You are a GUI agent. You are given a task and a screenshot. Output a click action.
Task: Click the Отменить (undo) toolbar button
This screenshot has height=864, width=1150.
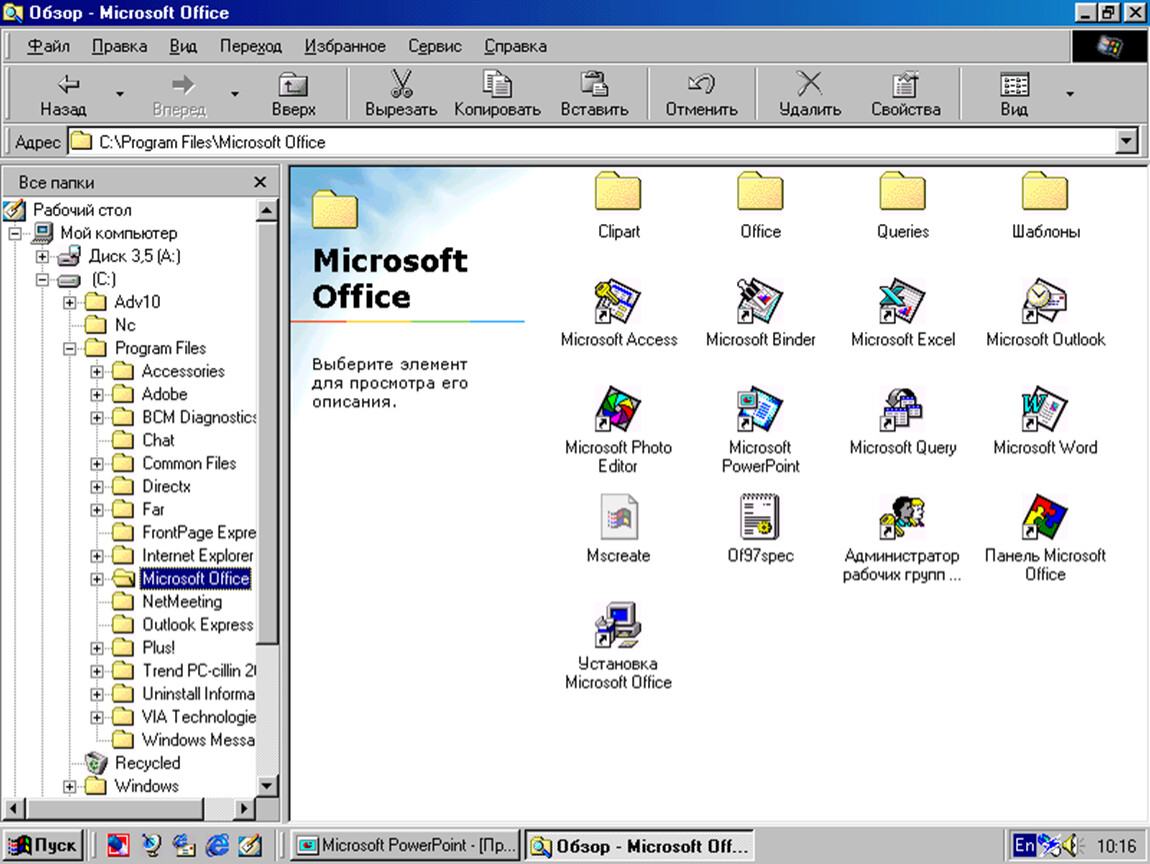pos(701,94)
